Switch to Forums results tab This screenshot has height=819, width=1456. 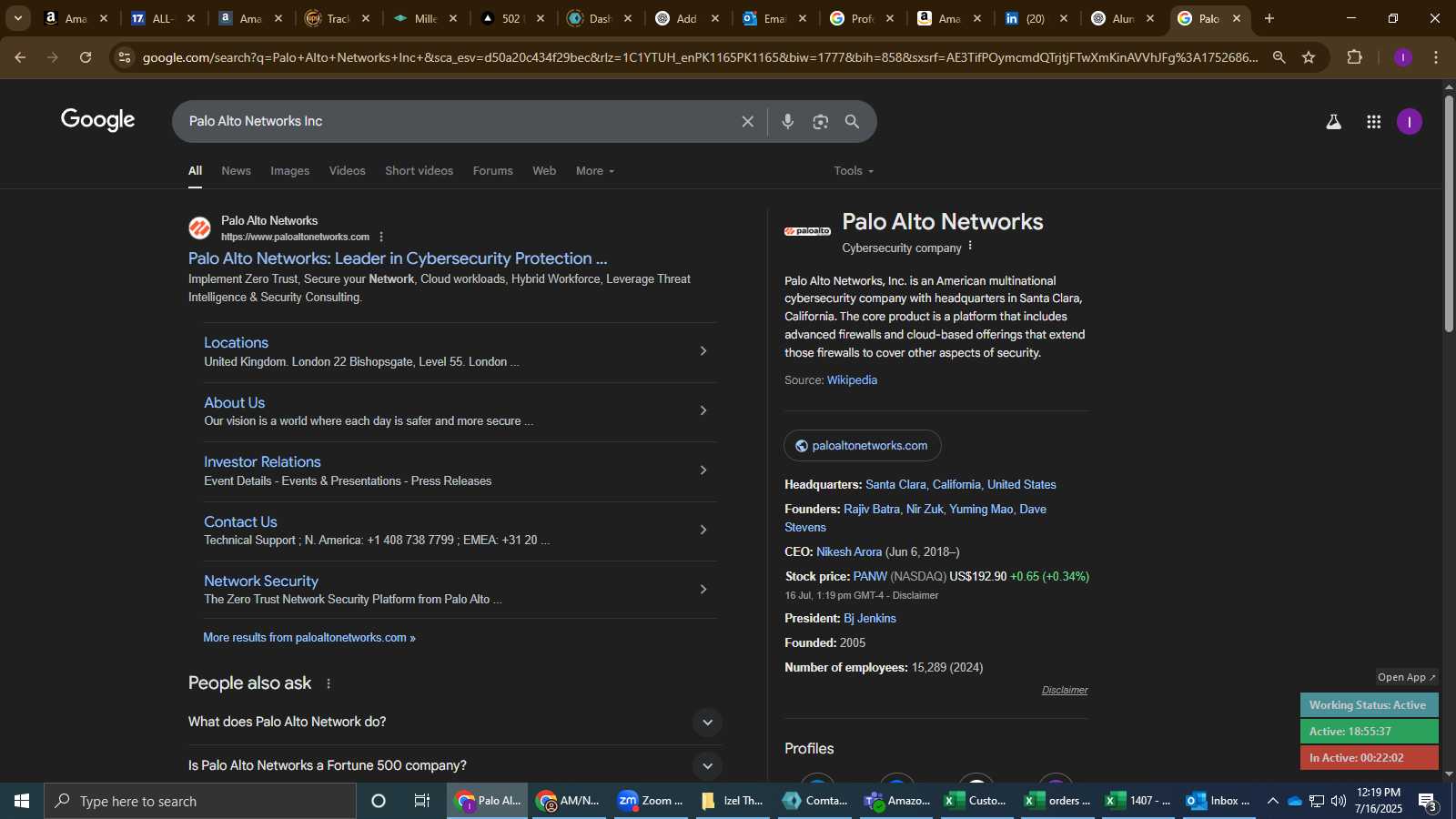(x=492, y=171)
